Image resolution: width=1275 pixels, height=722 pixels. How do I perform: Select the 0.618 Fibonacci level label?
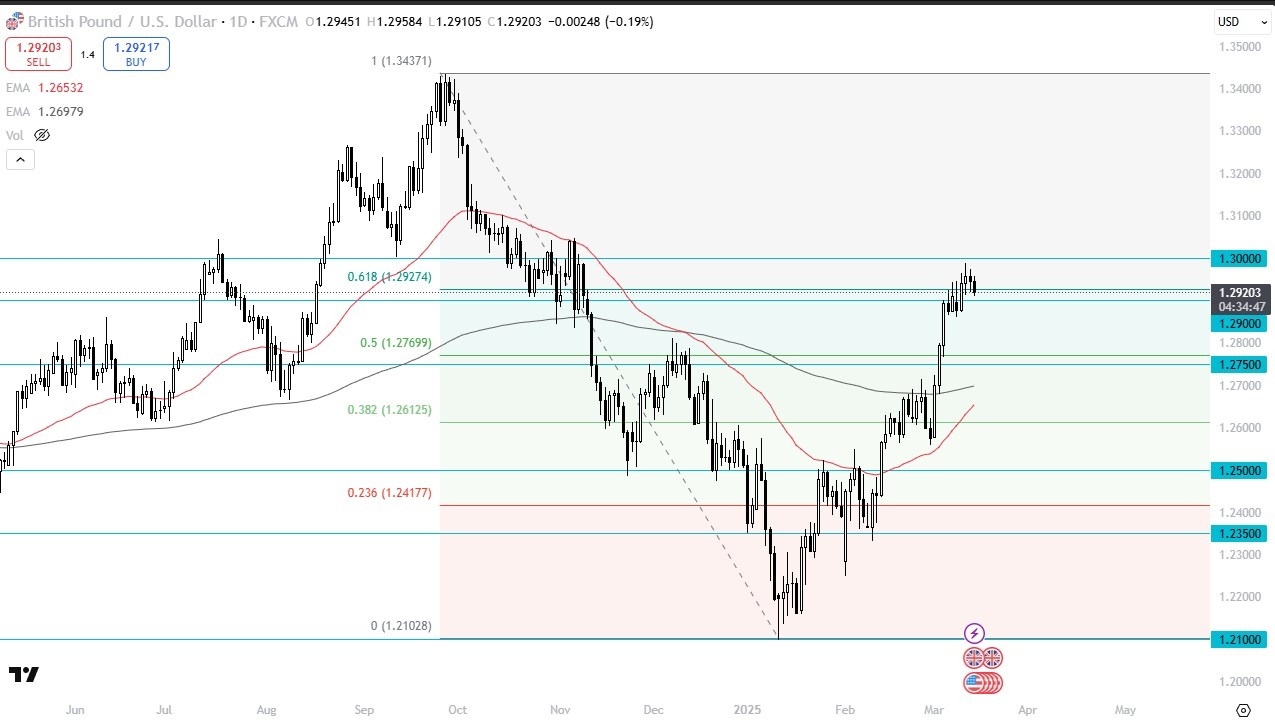click(390, 277)
